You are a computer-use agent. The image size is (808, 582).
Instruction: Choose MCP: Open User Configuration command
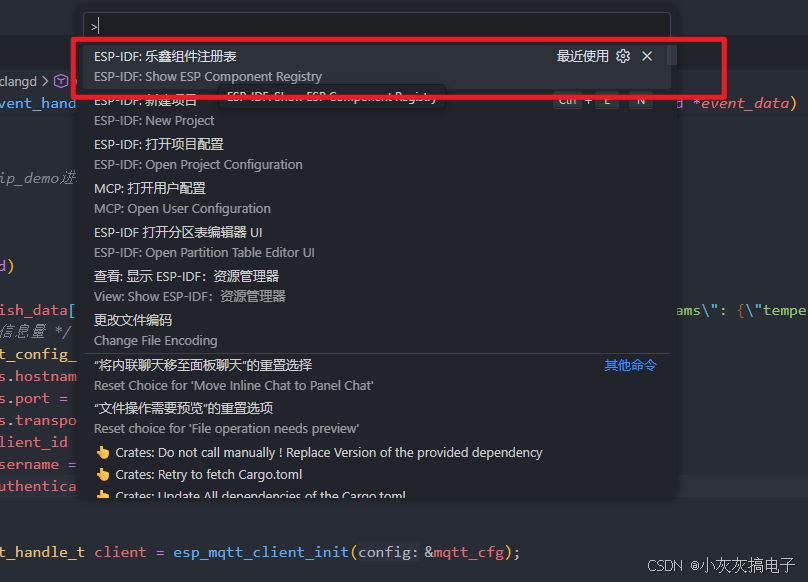pos(377,198)
